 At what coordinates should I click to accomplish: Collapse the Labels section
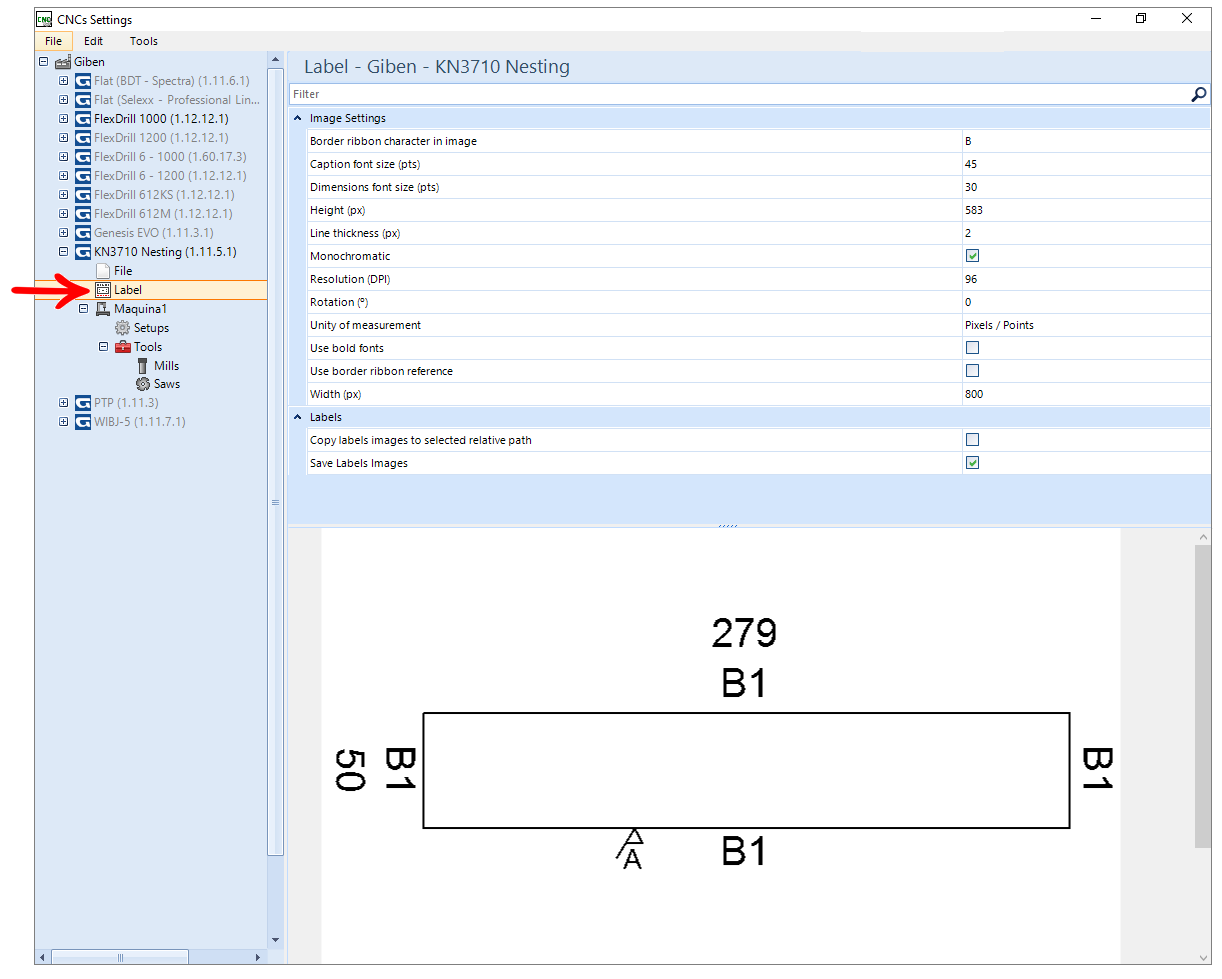pos(297,417)
